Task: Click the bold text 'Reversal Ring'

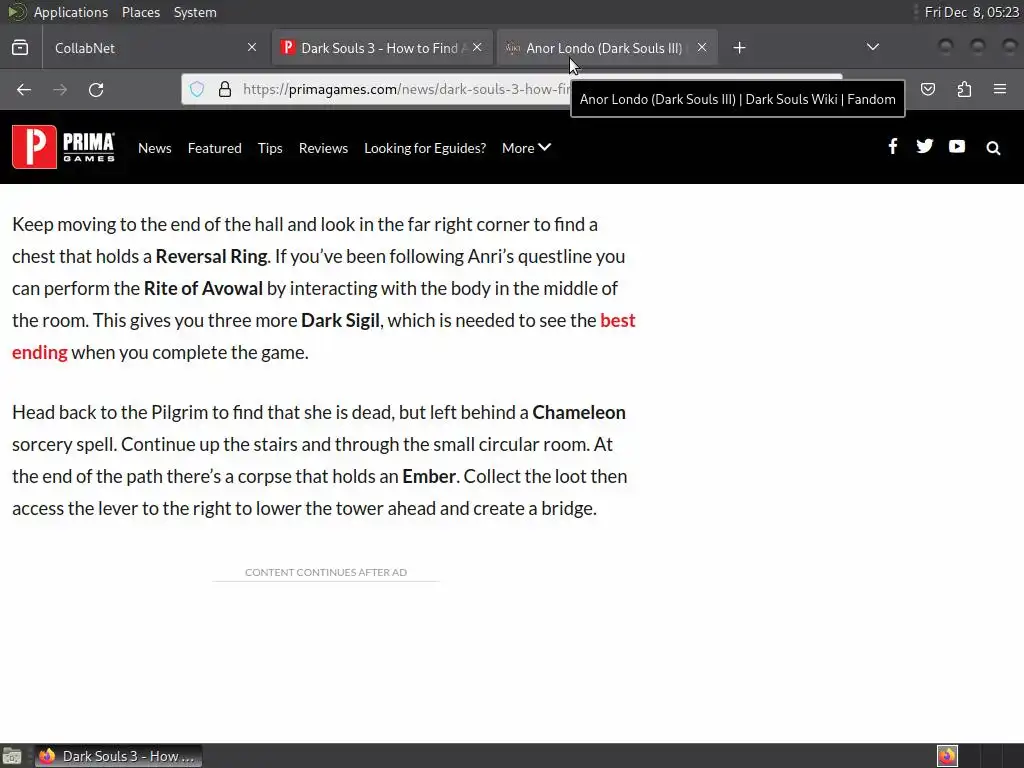Action: tap(212, 256)
